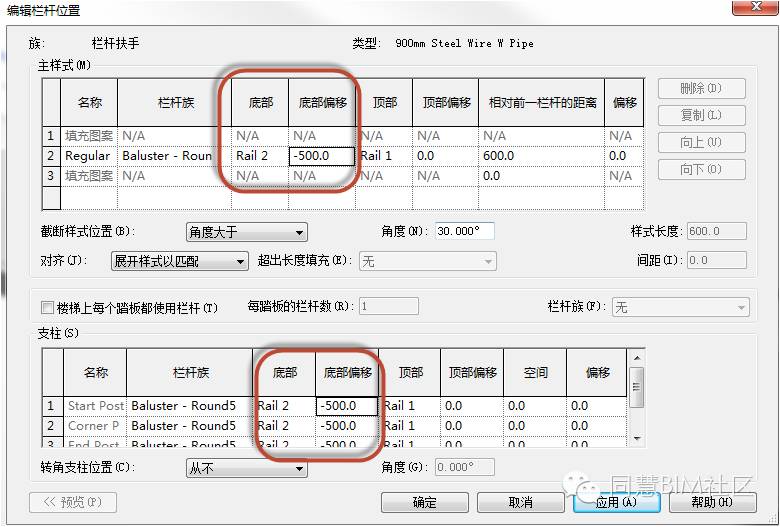Click the 底部偏移 header in 主样式 table
Image resolution: width=780 pixels, height=527 pixels.
pos(322,103)
